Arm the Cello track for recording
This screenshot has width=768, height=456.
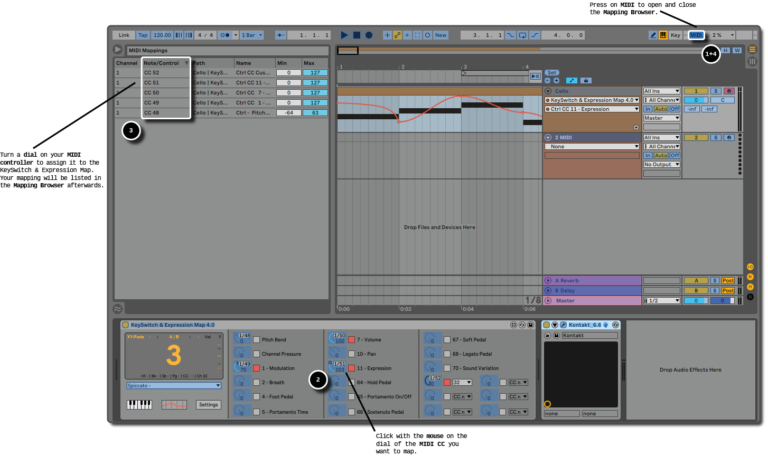[x=727, y=91]
